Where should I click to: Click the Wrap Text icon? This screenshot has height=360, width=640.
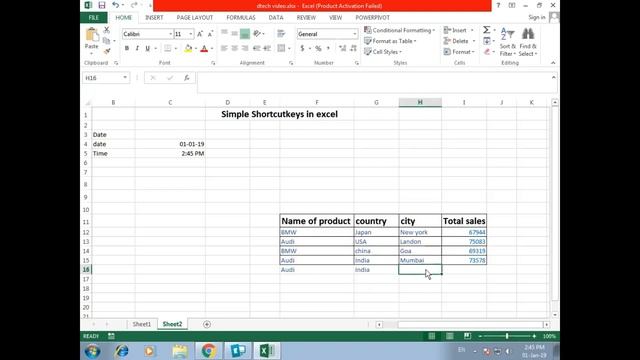(281, 33)
